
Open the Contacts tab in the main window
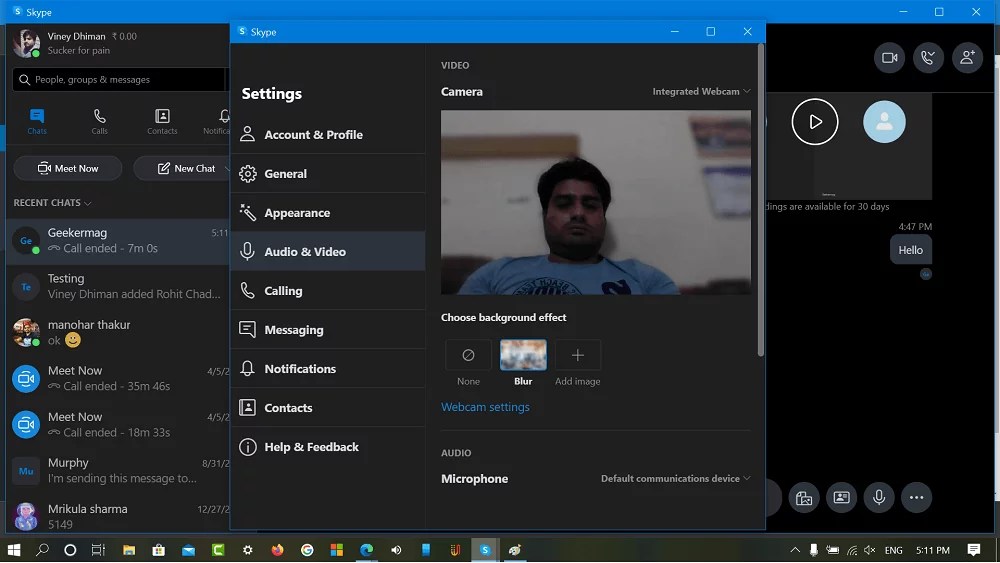pyautogui.click(x=162, y=121)
